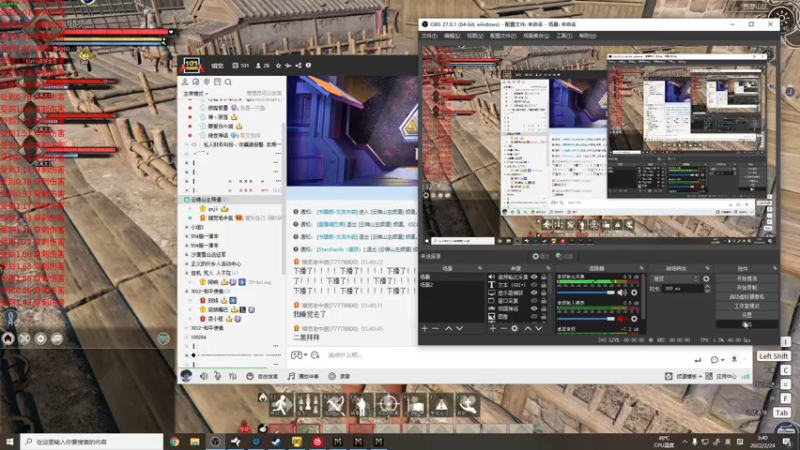Move selected source up in OBS
Screen dimensions: 800x450
[528, 329]
